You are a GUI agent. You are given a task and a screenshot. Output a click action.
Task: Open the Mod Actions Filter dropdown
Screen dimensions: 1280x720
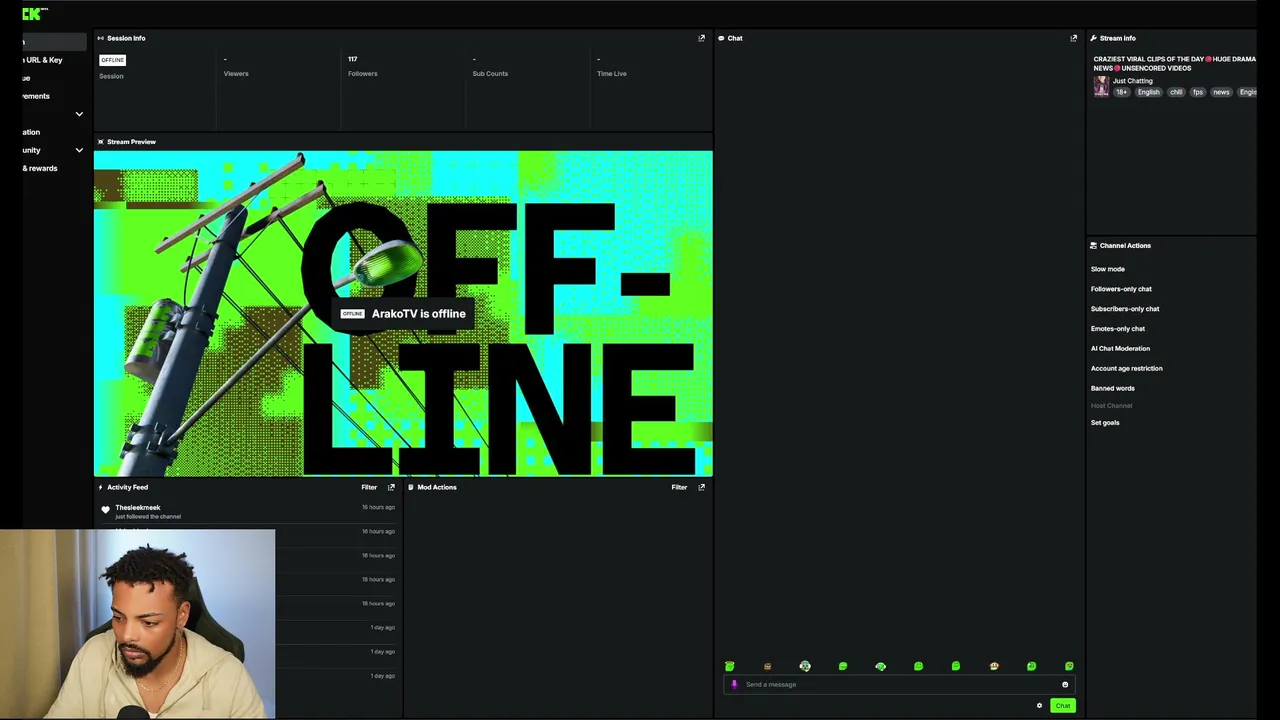tap(679, 487)
